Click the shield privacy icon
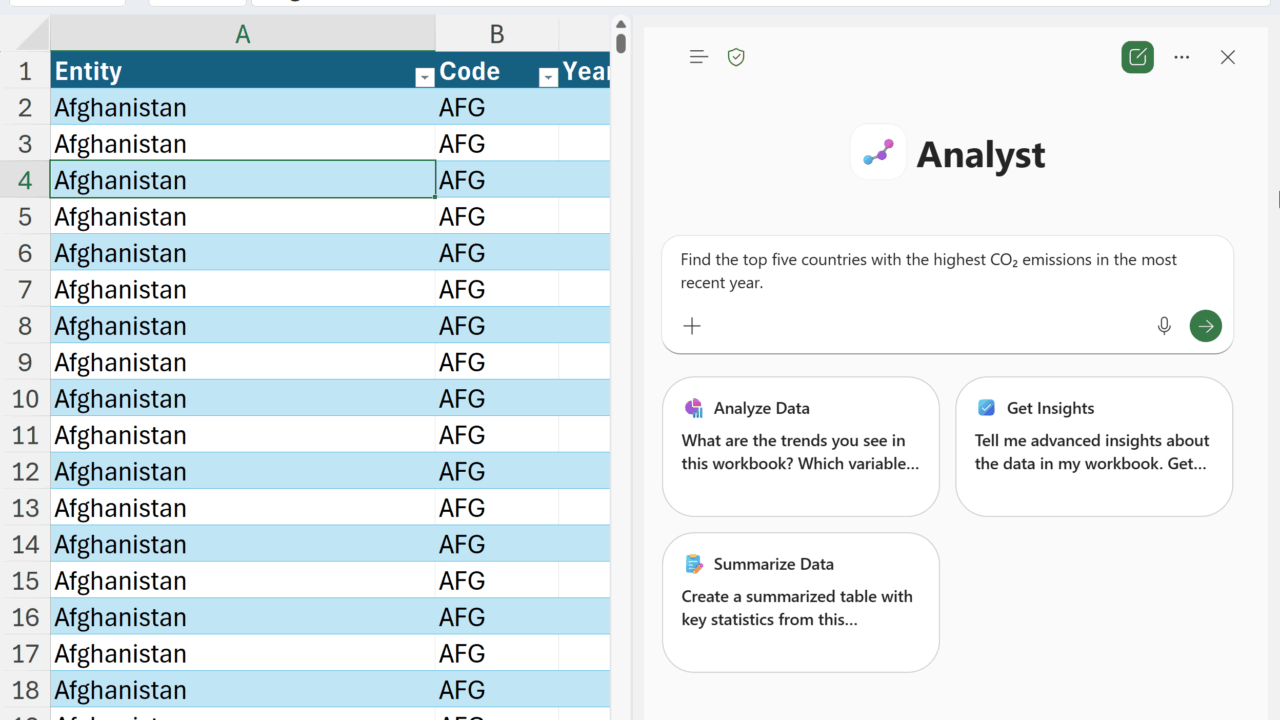The height and width of the screenshot is (720, 1280). click(x=736, y=57)
